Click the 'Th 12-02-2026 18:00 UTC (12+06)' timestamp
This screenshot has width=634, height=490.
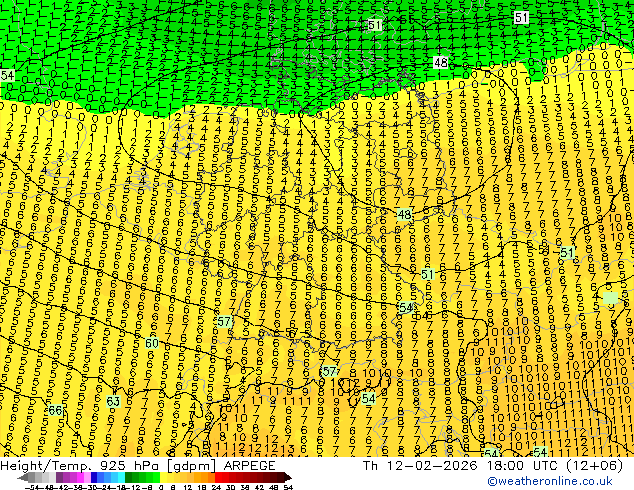click(493, 465)
